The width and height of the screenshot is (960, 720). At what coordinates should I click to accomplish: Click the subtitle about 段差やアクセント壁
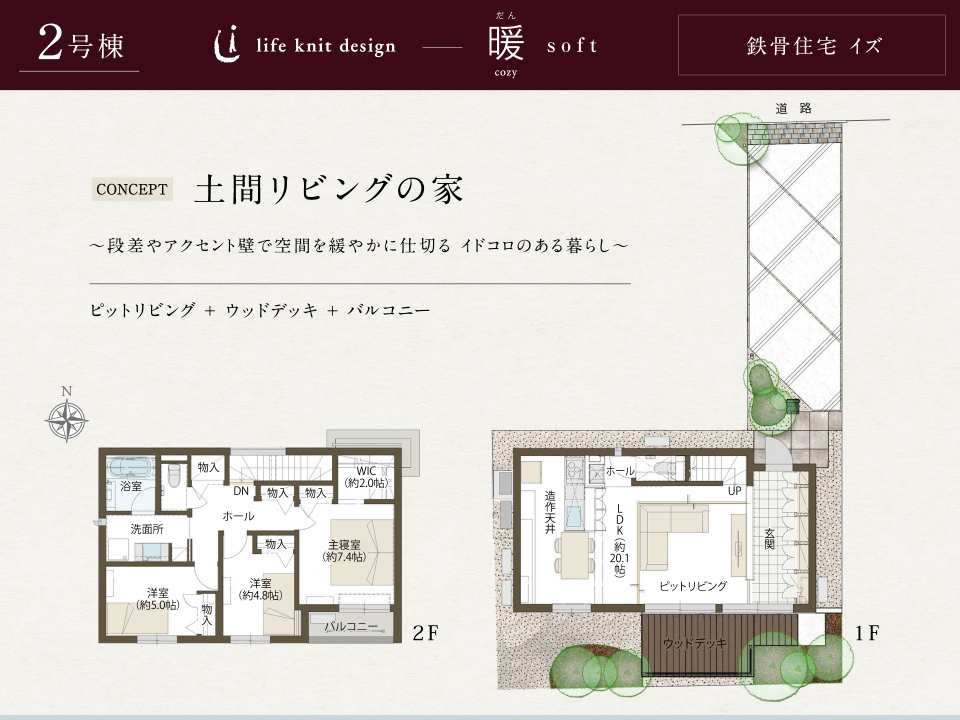pos(359,246)
